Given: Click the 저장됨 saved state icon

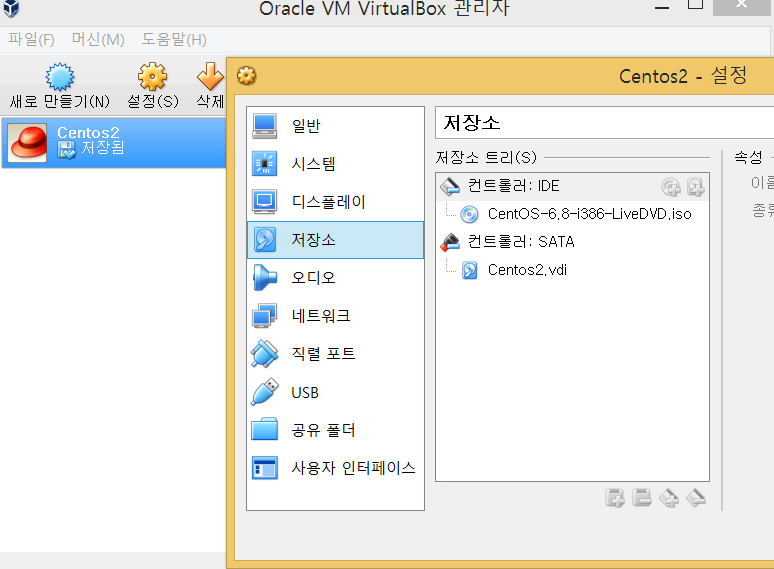Looking at the screenshot, I should click(67, 150).
